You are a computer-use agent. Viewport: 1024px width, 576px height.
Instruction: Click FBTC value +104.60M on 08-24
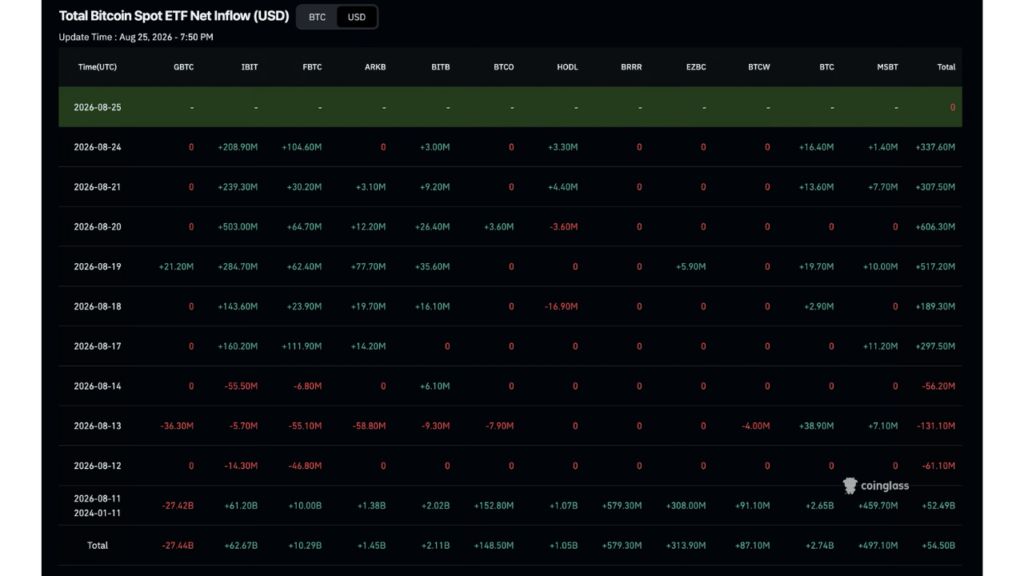point(302,147)
